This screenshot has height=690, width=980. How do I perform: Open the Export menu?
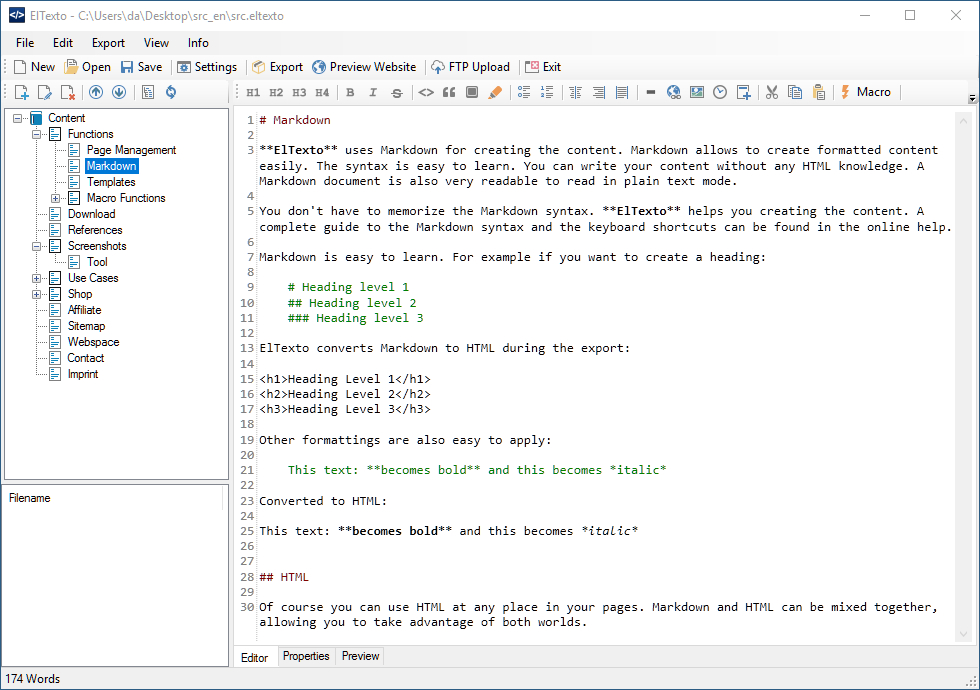108,43
